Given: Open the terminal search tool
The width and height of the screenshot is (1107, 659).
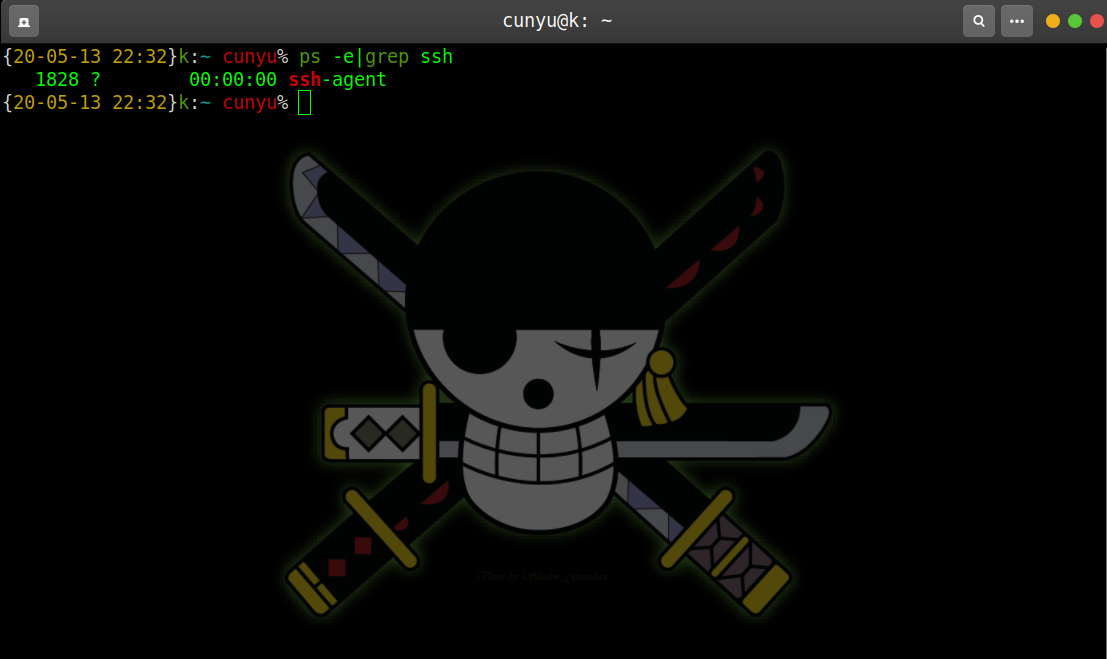Looking at the screenshot, I should point(979,21).
